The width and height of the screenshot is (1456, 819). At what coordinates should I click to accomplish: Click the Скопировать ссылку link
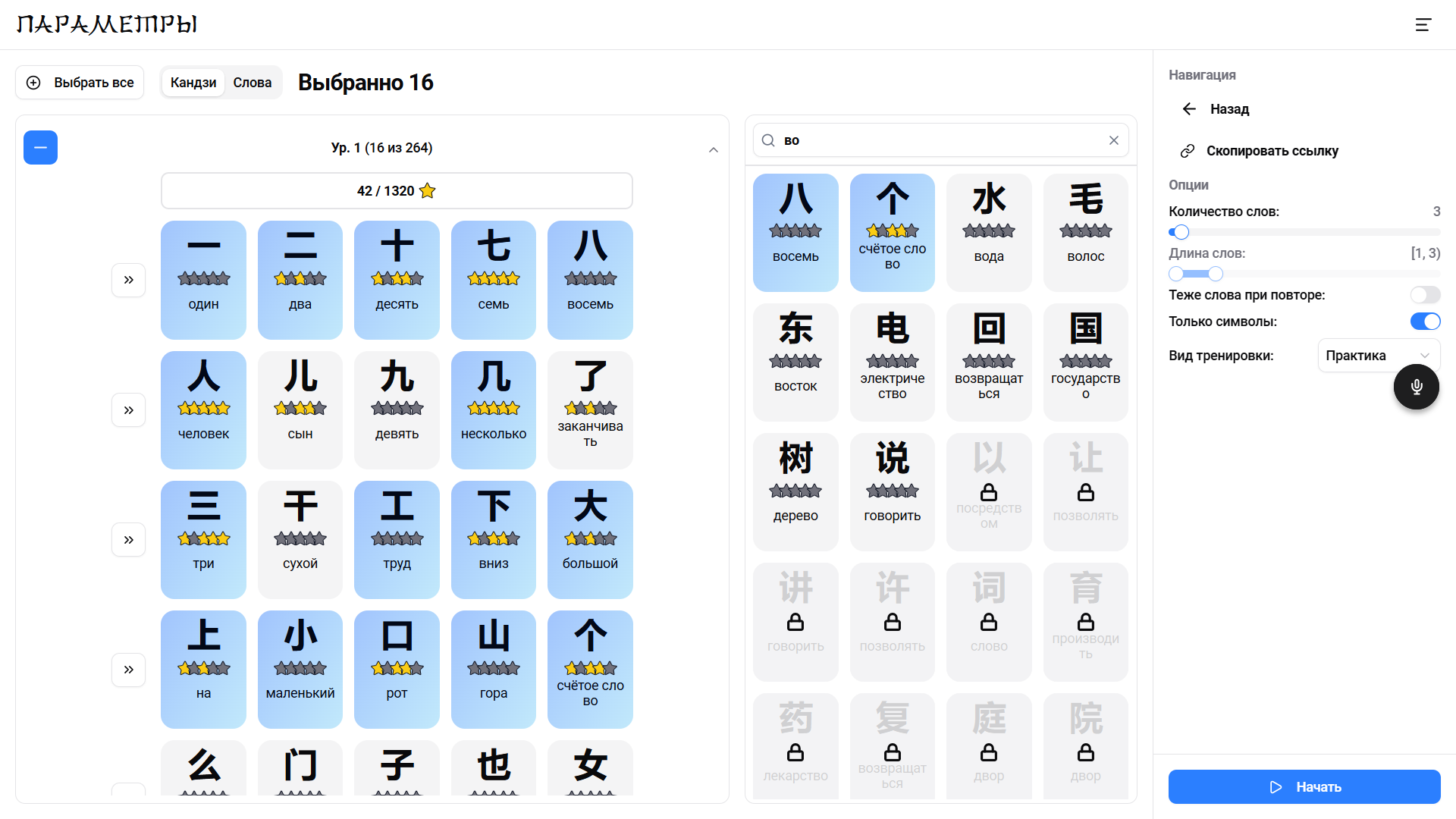[1272, 150]
